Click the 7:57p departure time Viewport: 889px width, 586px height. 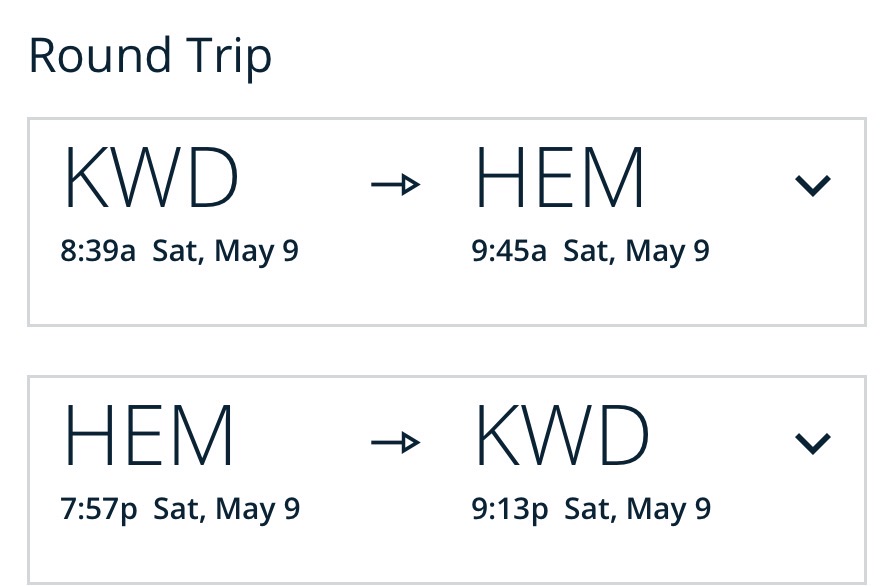tap(98, 509)
